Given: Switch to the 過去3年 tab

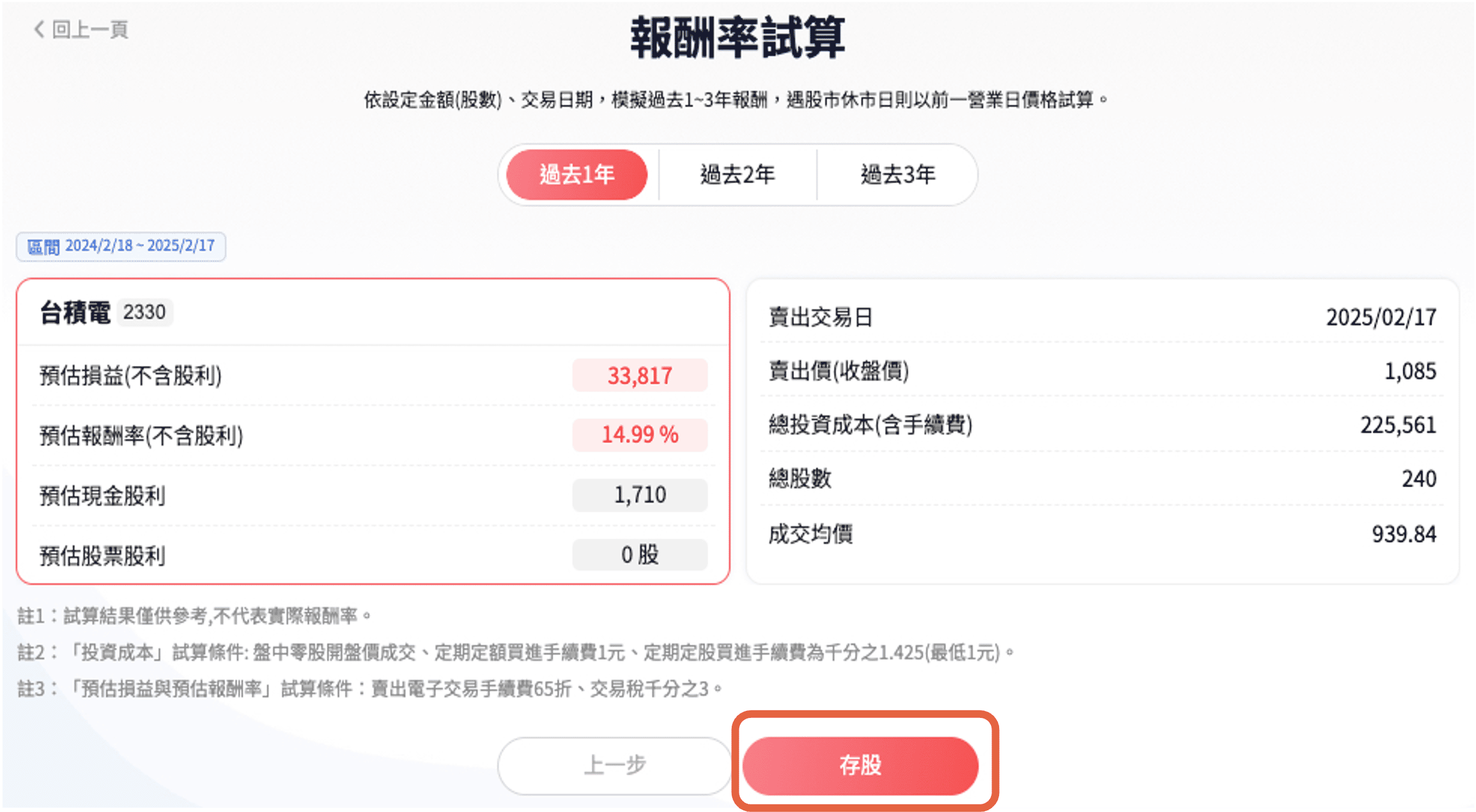Looking at the screenshot, I should pyautogui.click(x=898, y=175).
